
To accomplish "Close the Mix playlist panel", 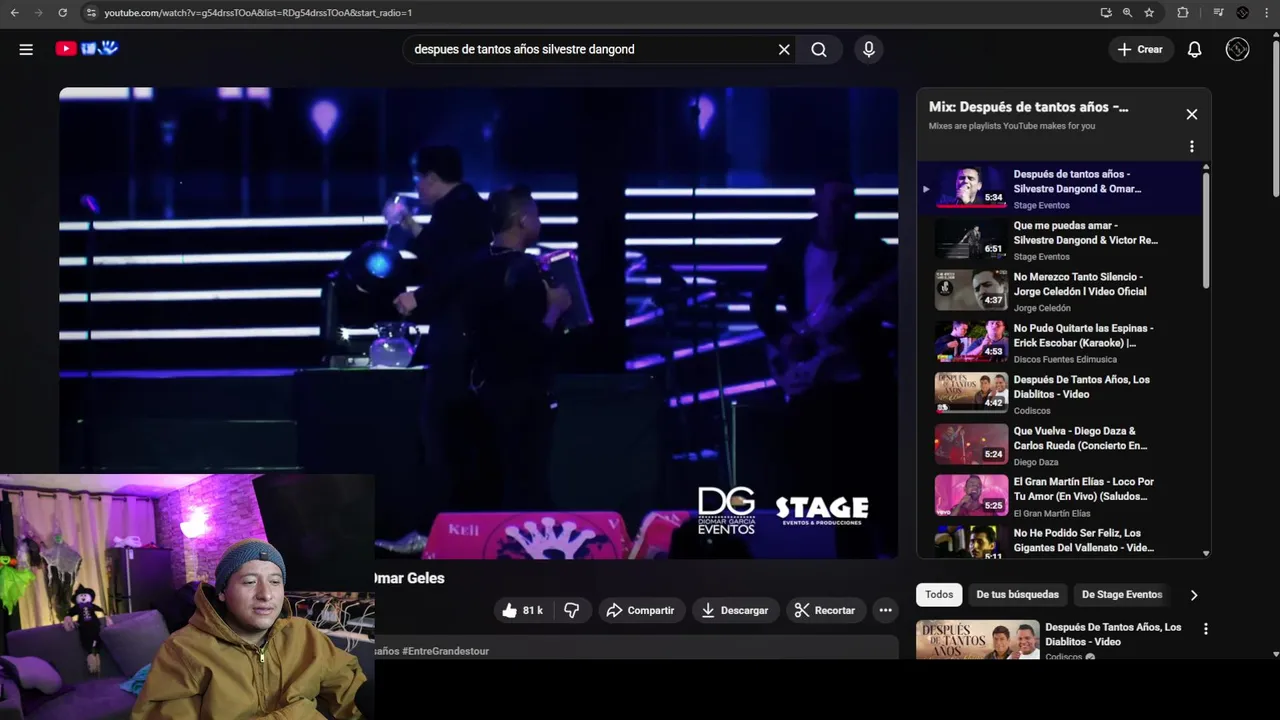I will pos(1191,114).
